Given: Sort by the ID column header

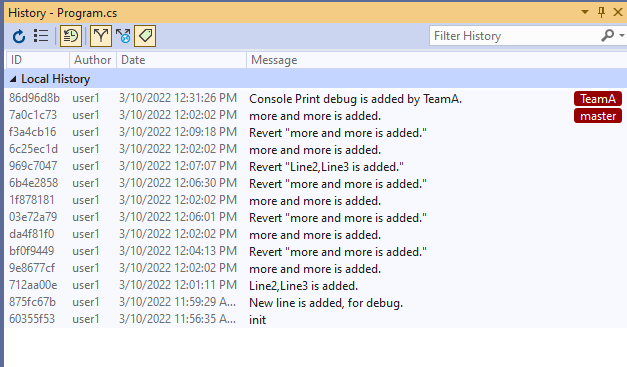Looking at the screenshot, I should 37,60.
